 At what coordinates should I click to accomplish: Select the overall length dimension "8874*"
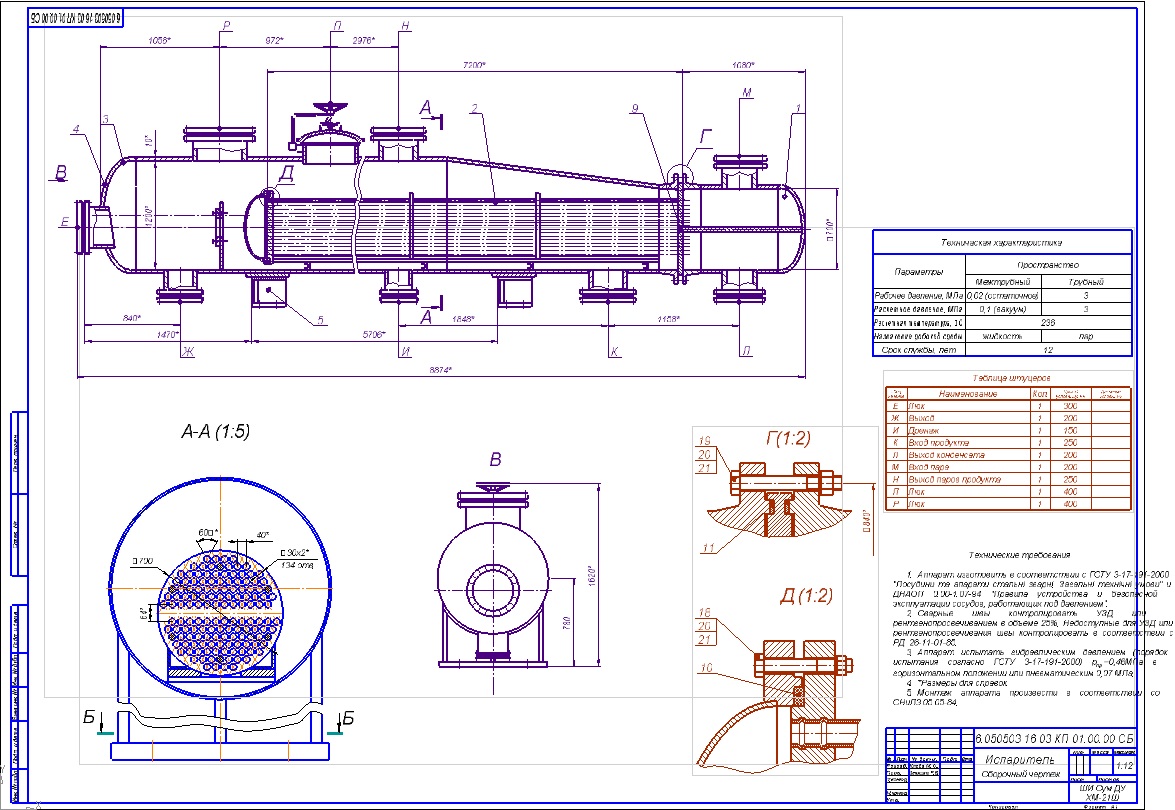pos(441,369)
